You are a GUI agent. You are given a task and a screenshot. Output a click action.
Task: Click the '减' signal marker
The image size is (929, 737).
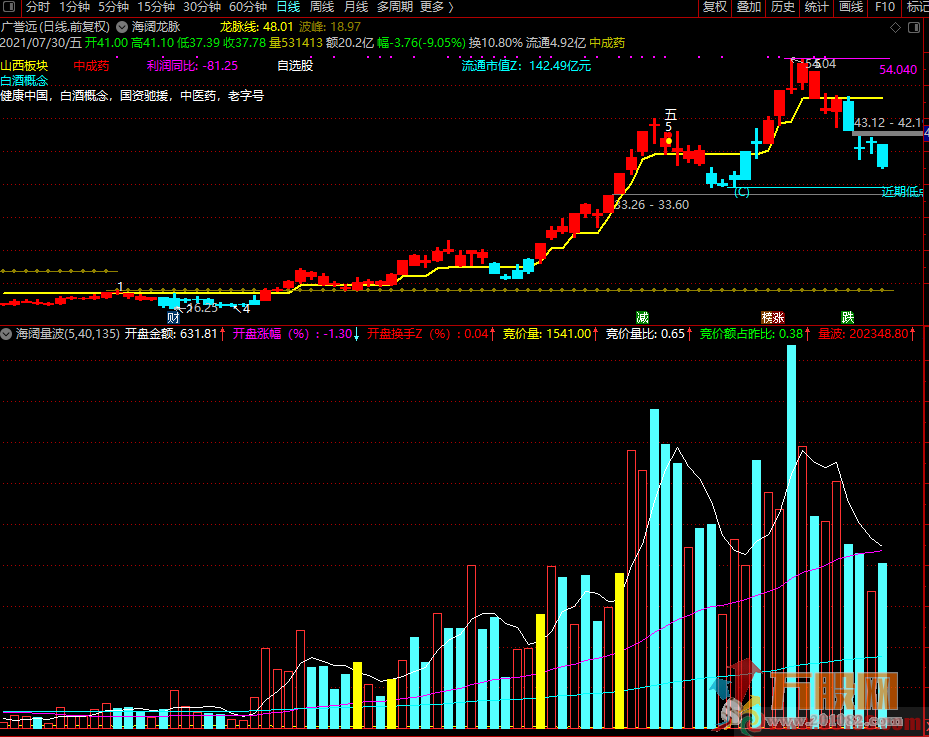pyautogui.click(x=642, y=317)
